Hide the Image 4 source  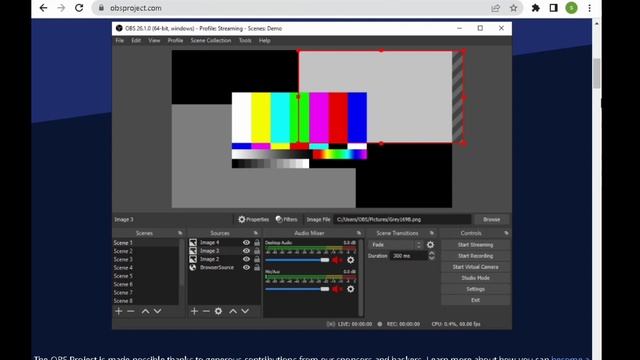click(x=246, y=242)
